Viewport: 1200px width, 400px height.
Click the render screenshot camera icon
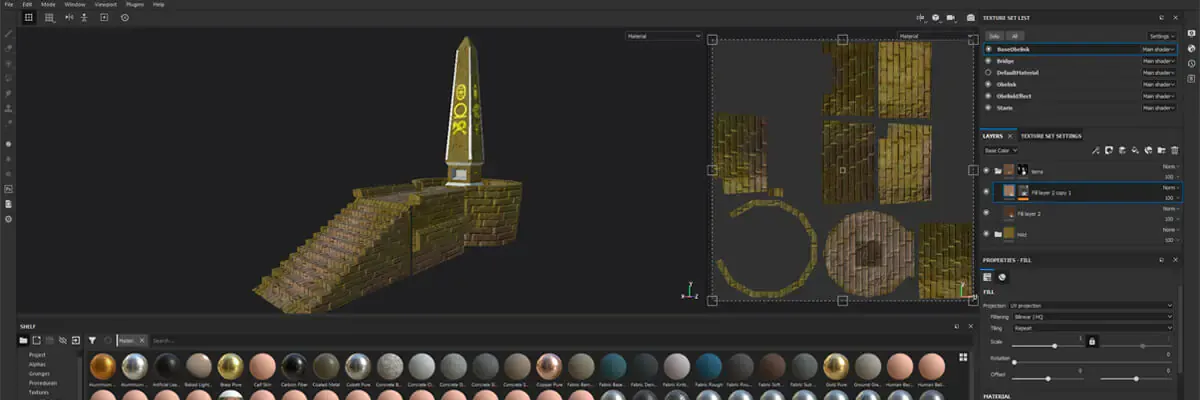tap(969, 17)
